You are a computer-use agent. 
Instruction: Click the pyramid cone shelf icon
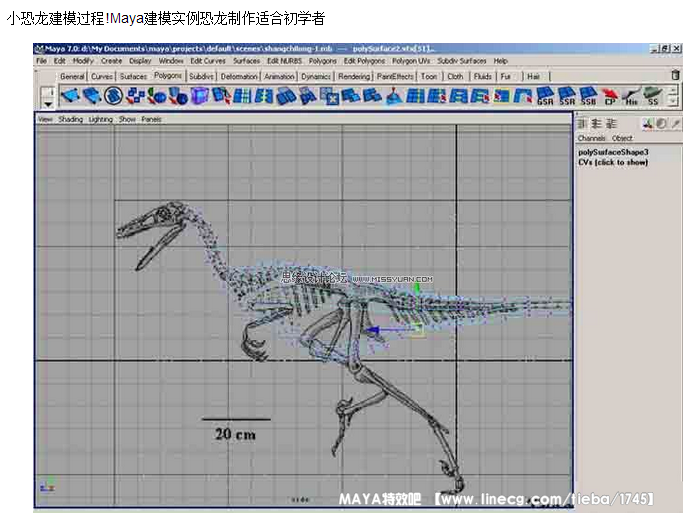pos(394,96)
